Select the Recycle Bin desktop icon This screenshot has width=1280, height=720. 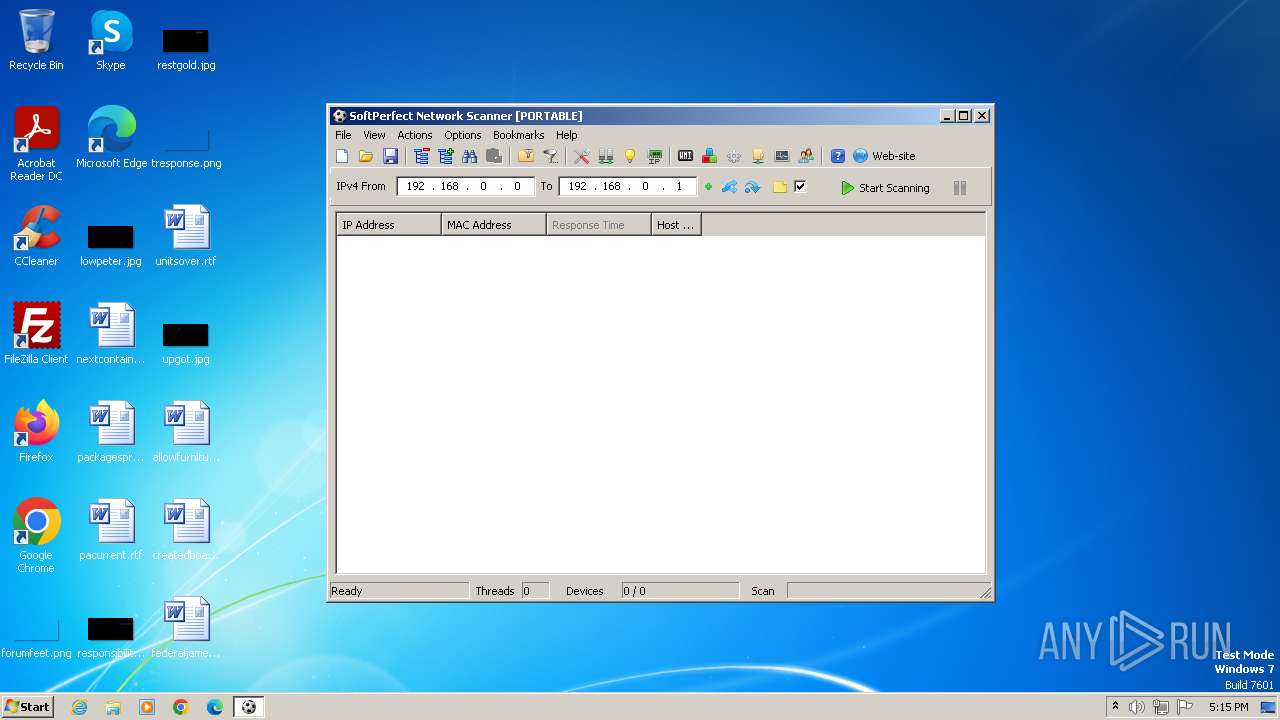click(x=36, y=41)
